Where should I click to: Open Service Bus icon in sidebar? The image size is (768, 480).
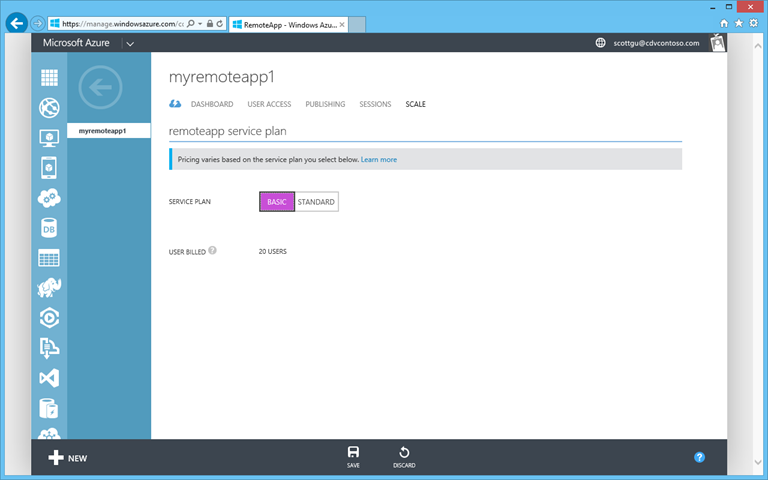49,348
